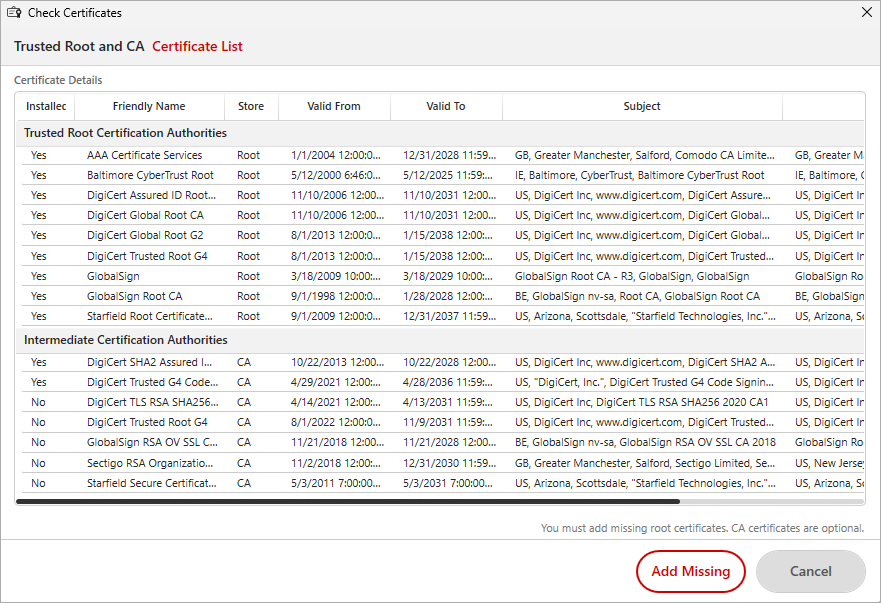The width and height of the screenshot is (881, 603).
Task: Click the DigiCert TLS RSA SHA256 2020 CA1 subject
Action: [x=641, y=402]
